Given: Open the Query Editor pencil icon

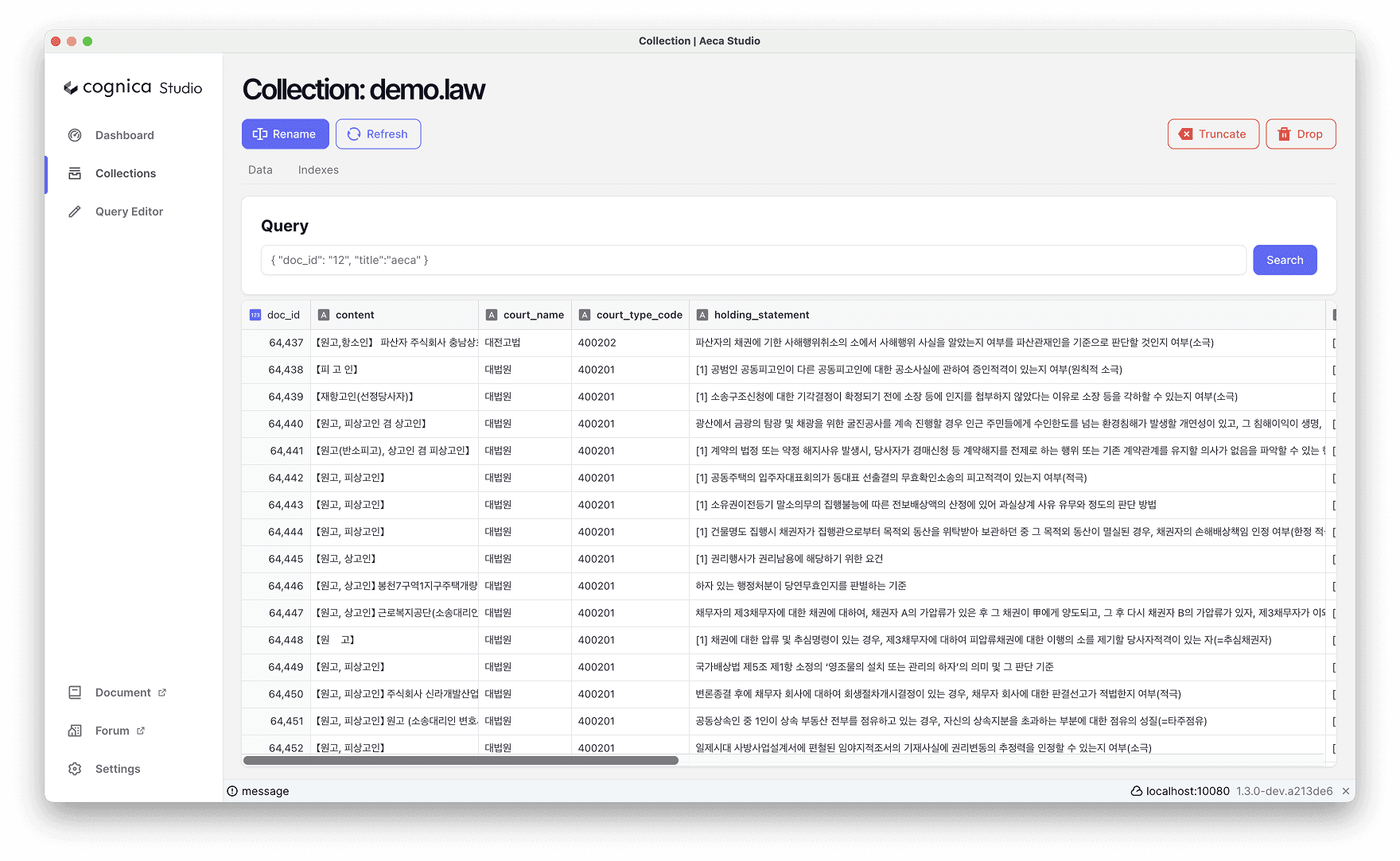Looking at the screenshot, I should tap(75, 211).
